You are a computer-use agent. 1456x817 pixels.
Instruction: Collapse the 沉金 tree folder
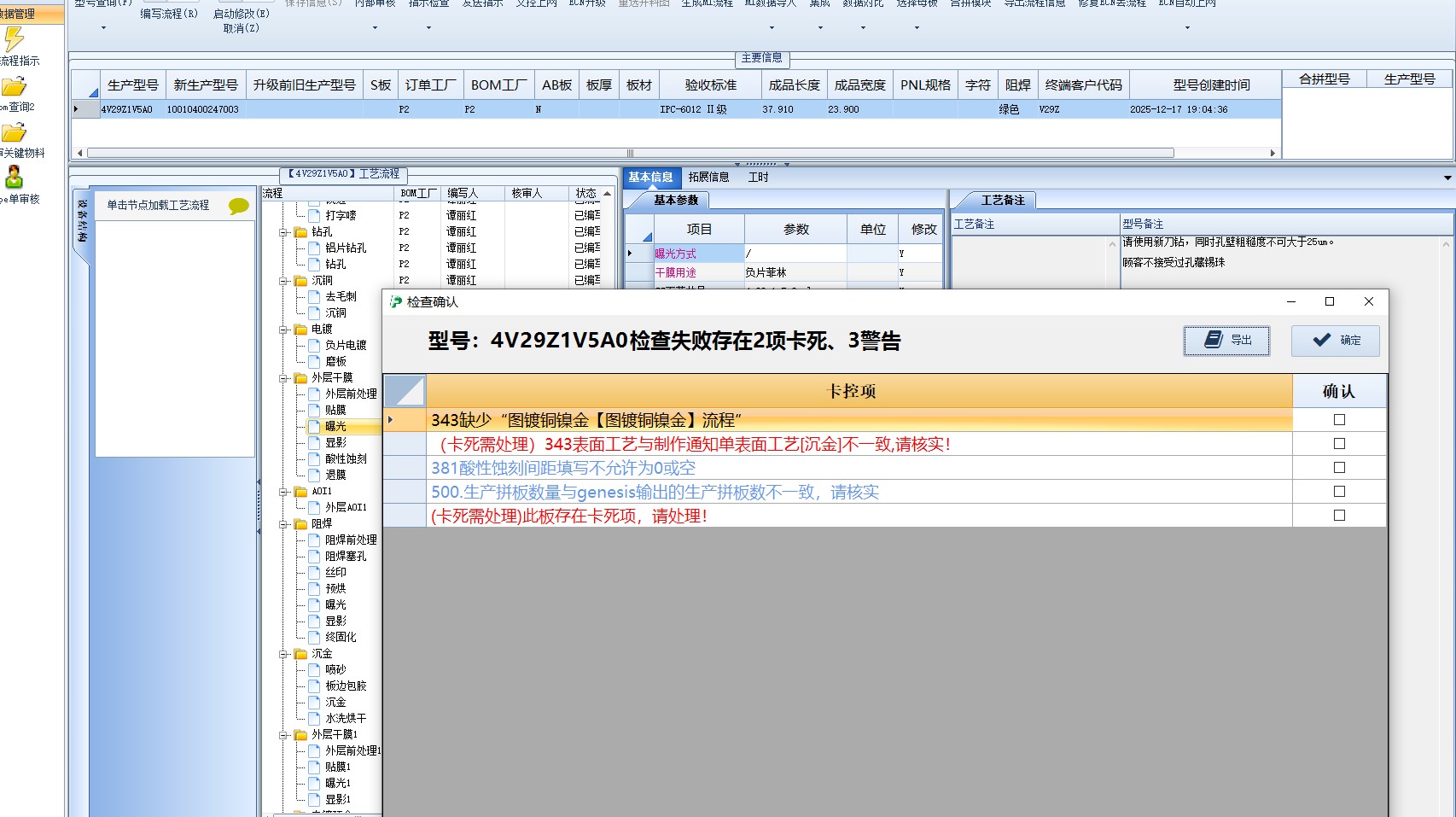(x=283, y=654)
